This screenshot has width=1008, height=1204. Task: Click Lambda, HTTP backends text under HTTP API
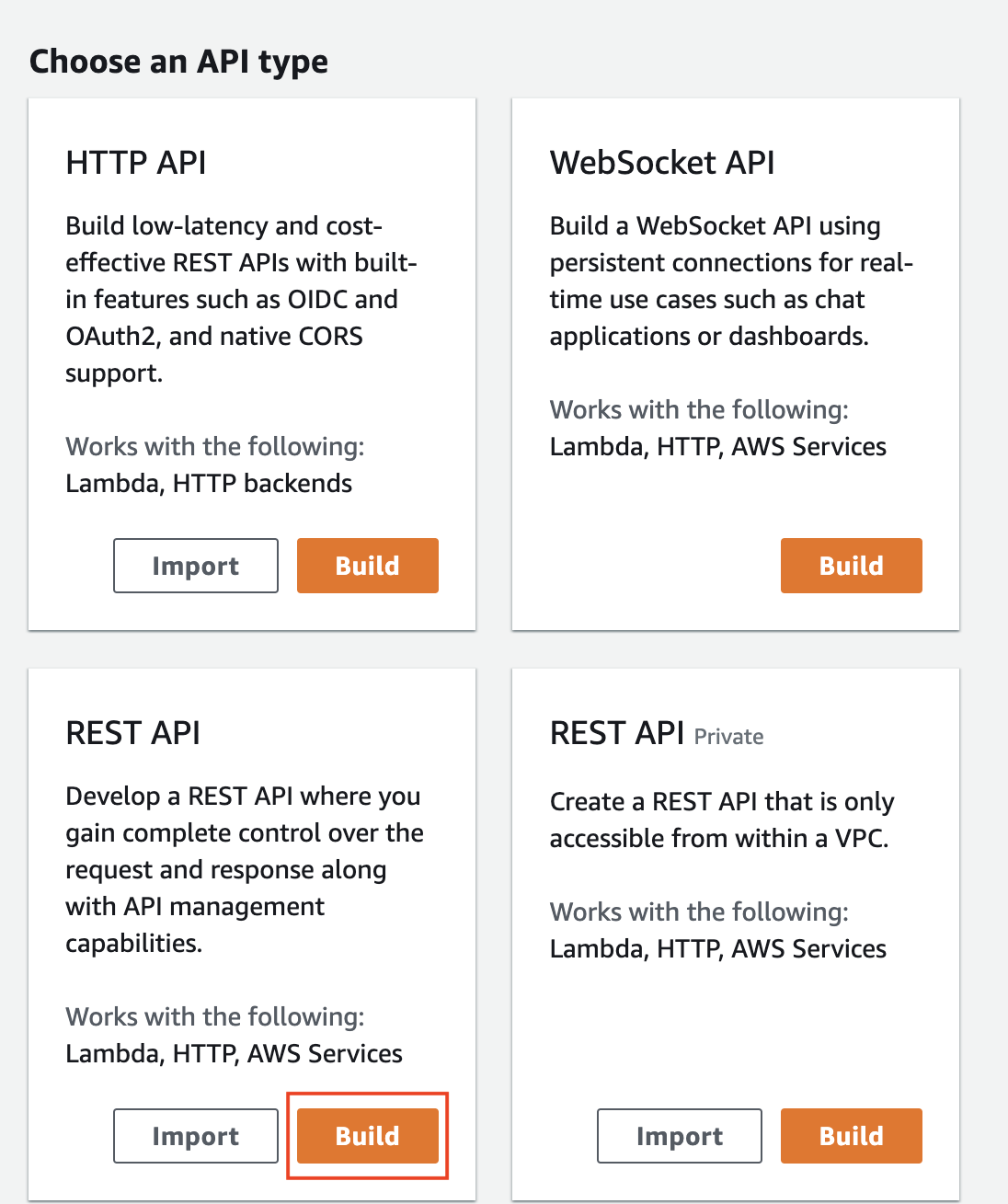tap(208, 483)
